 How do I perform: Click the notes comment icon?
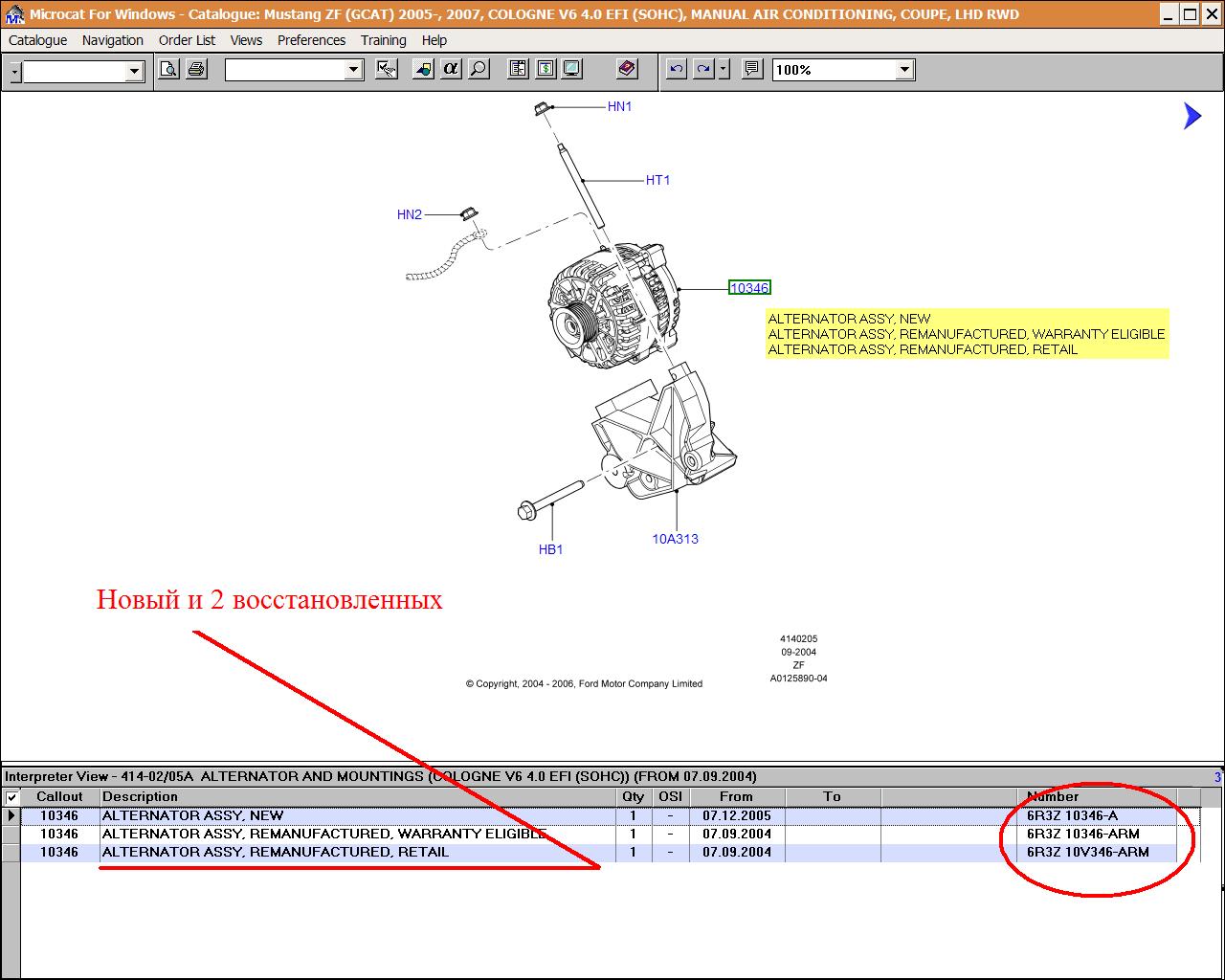[752, 69]
